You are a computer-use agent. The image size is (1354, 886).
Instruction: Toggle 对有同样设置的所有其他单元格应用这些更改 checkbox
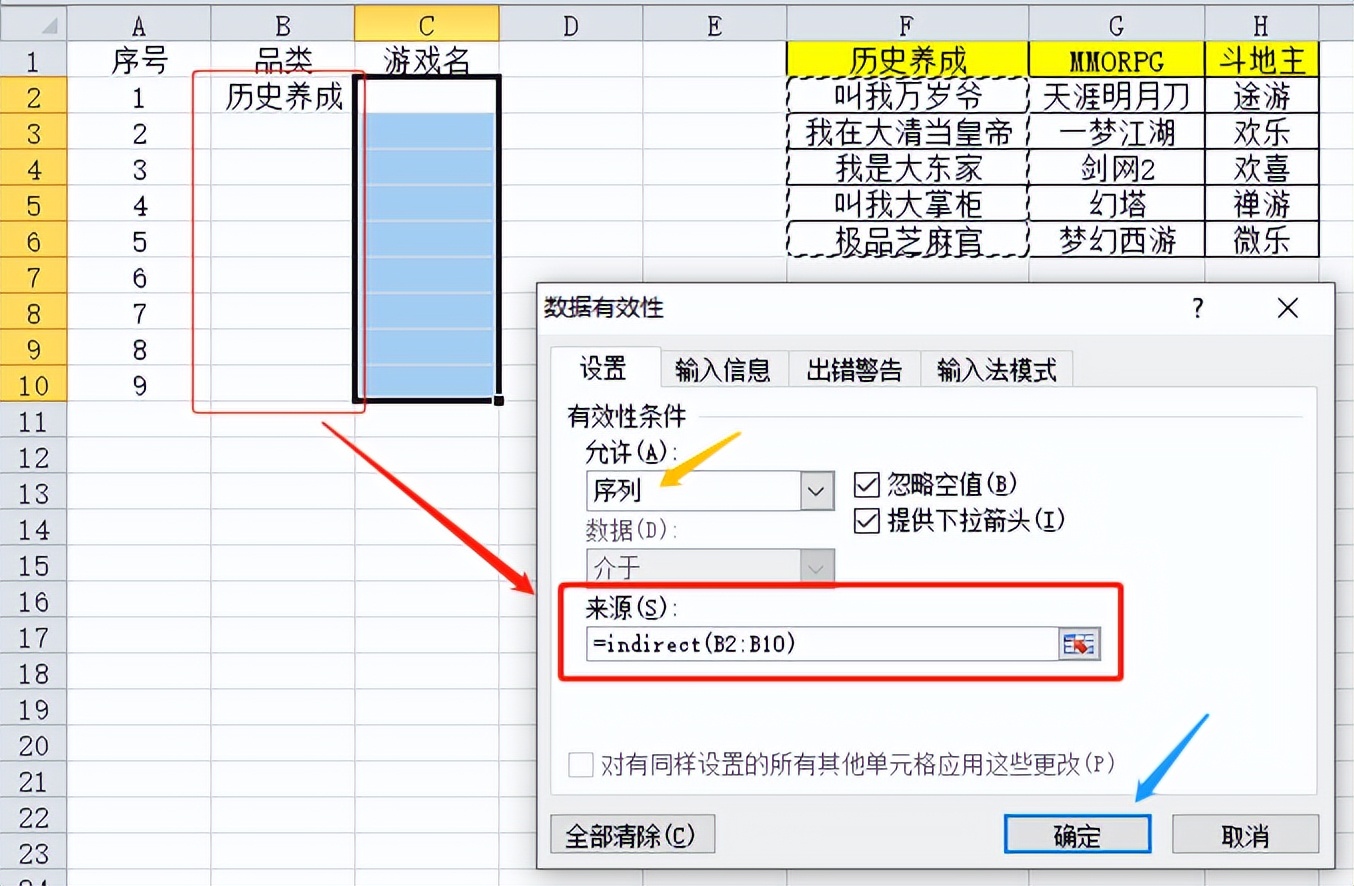click(580, 765)
